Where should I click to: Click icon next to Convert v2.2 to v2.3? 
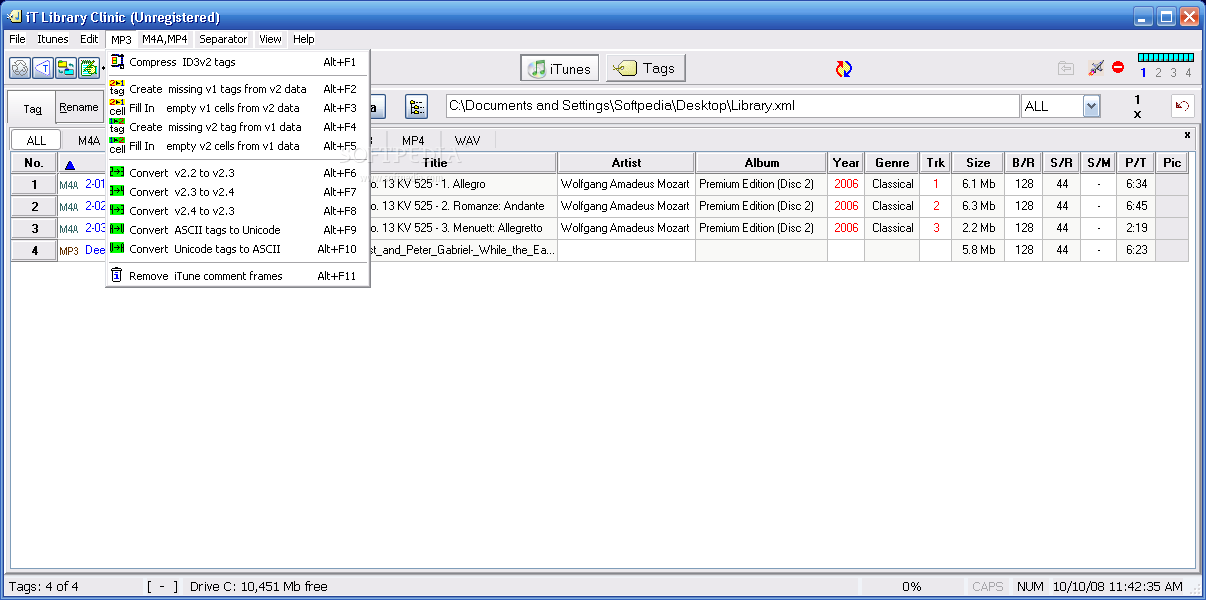pos(117,173)
